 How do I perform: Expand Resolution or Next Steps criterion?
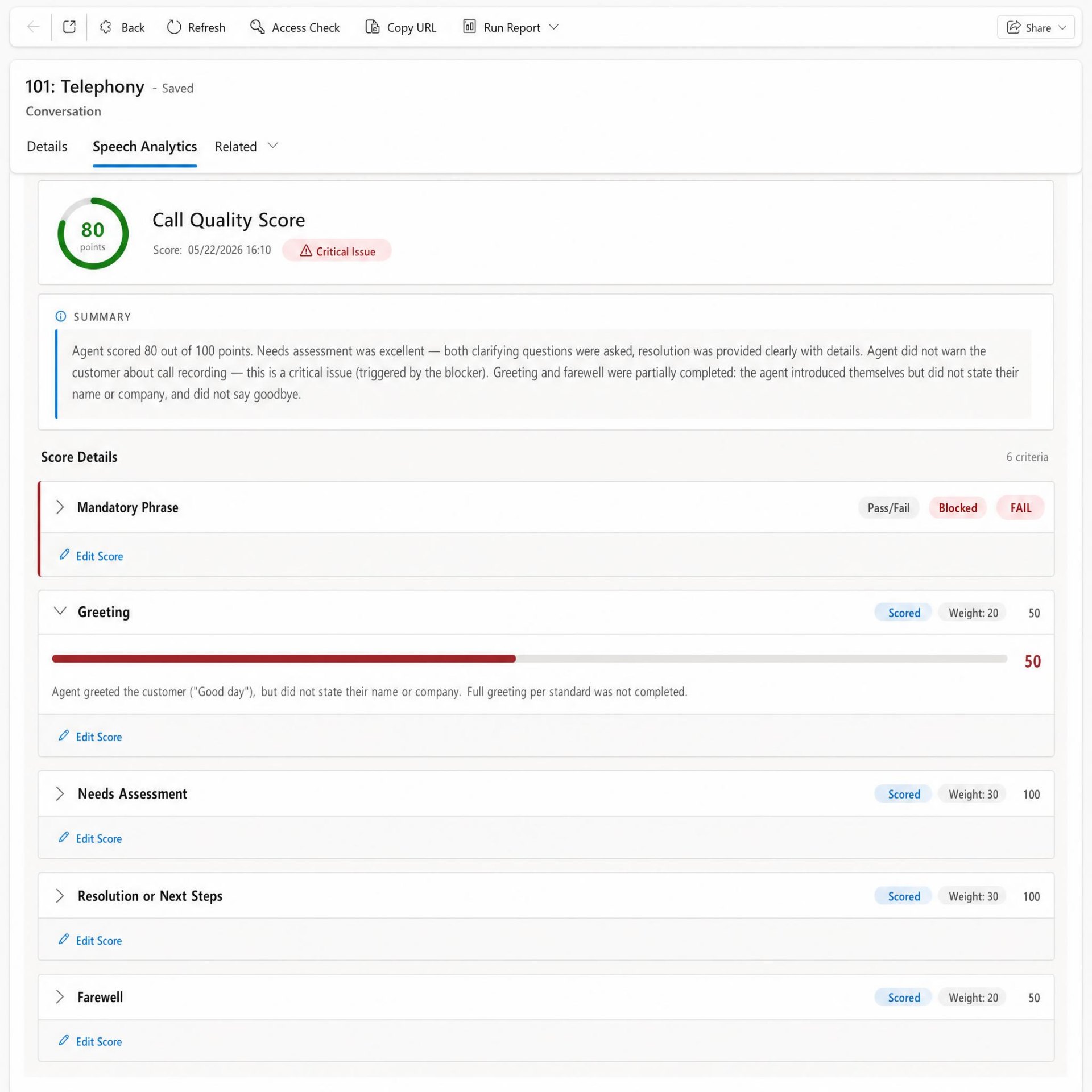60,896
